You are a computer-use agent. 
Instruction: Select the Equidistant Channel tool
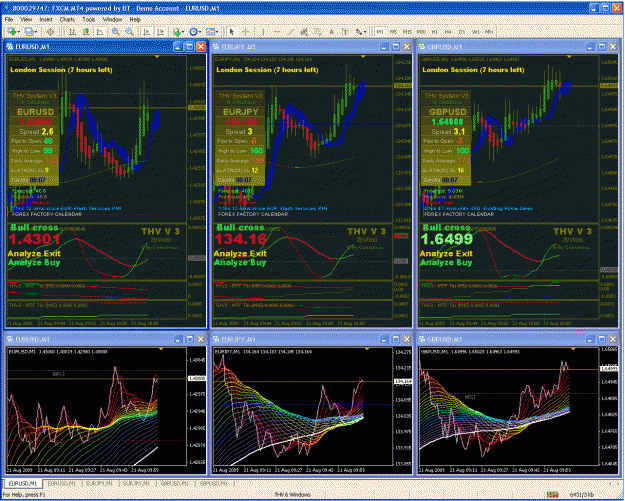pyautogui.click(x=304, y=32)
